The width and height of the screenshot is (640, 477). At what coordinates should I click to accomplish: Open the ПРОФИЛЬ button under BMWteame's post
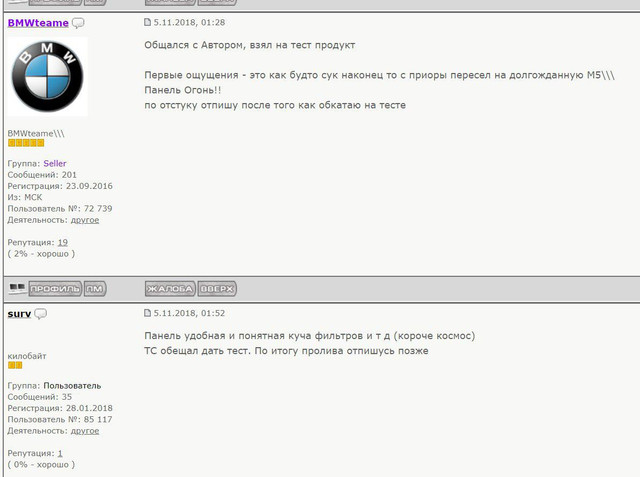click(55, 289)
